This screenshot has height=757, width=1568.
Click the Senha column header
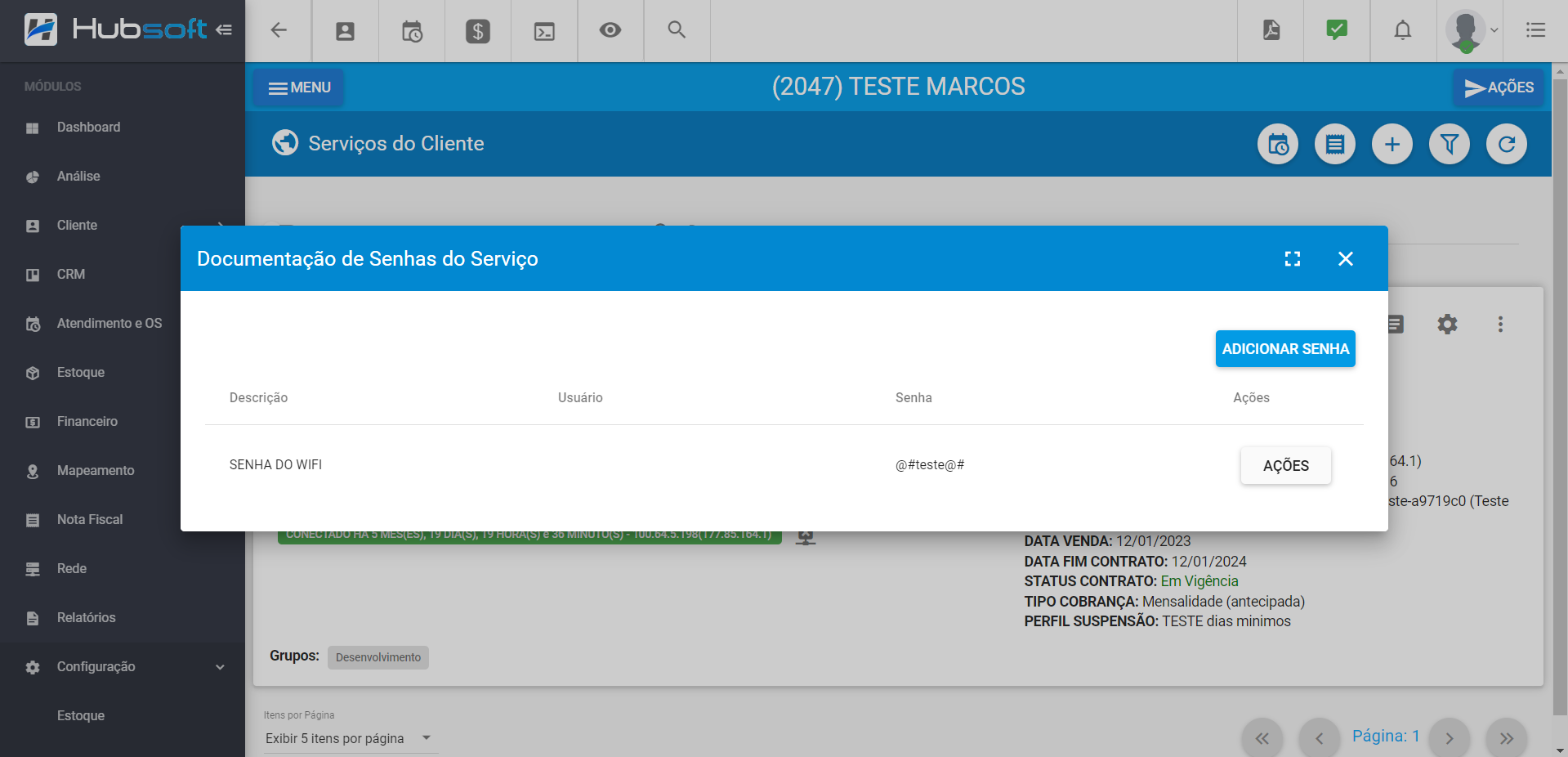[914, 398]
